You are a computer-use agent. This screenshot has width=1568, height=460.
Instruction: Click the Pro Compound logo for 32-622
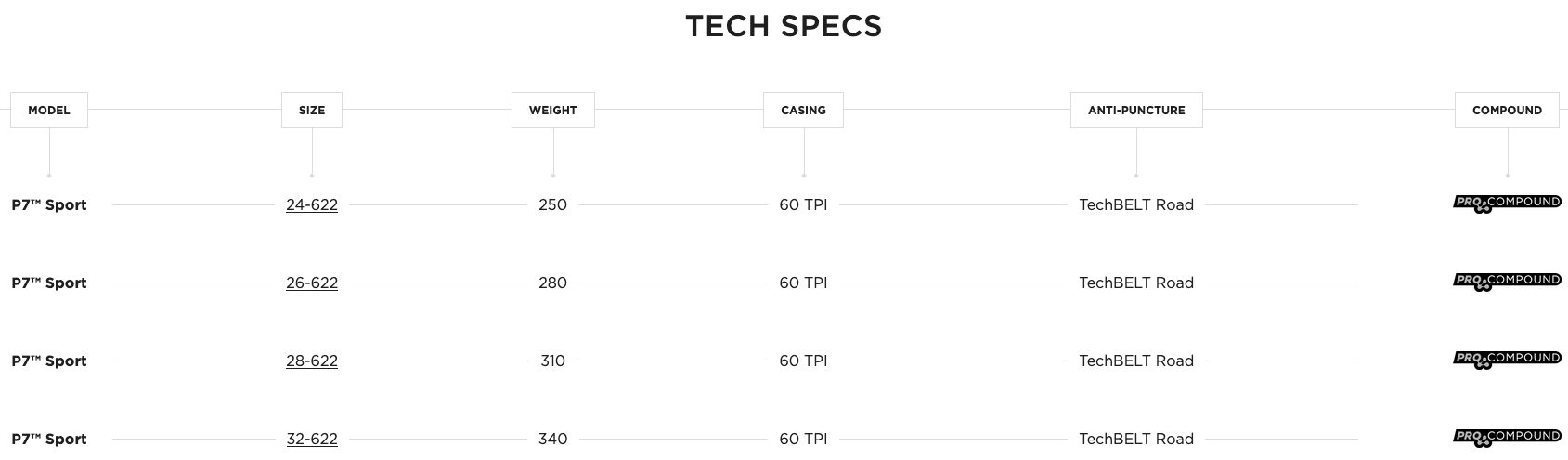(x=1507, y=439)
